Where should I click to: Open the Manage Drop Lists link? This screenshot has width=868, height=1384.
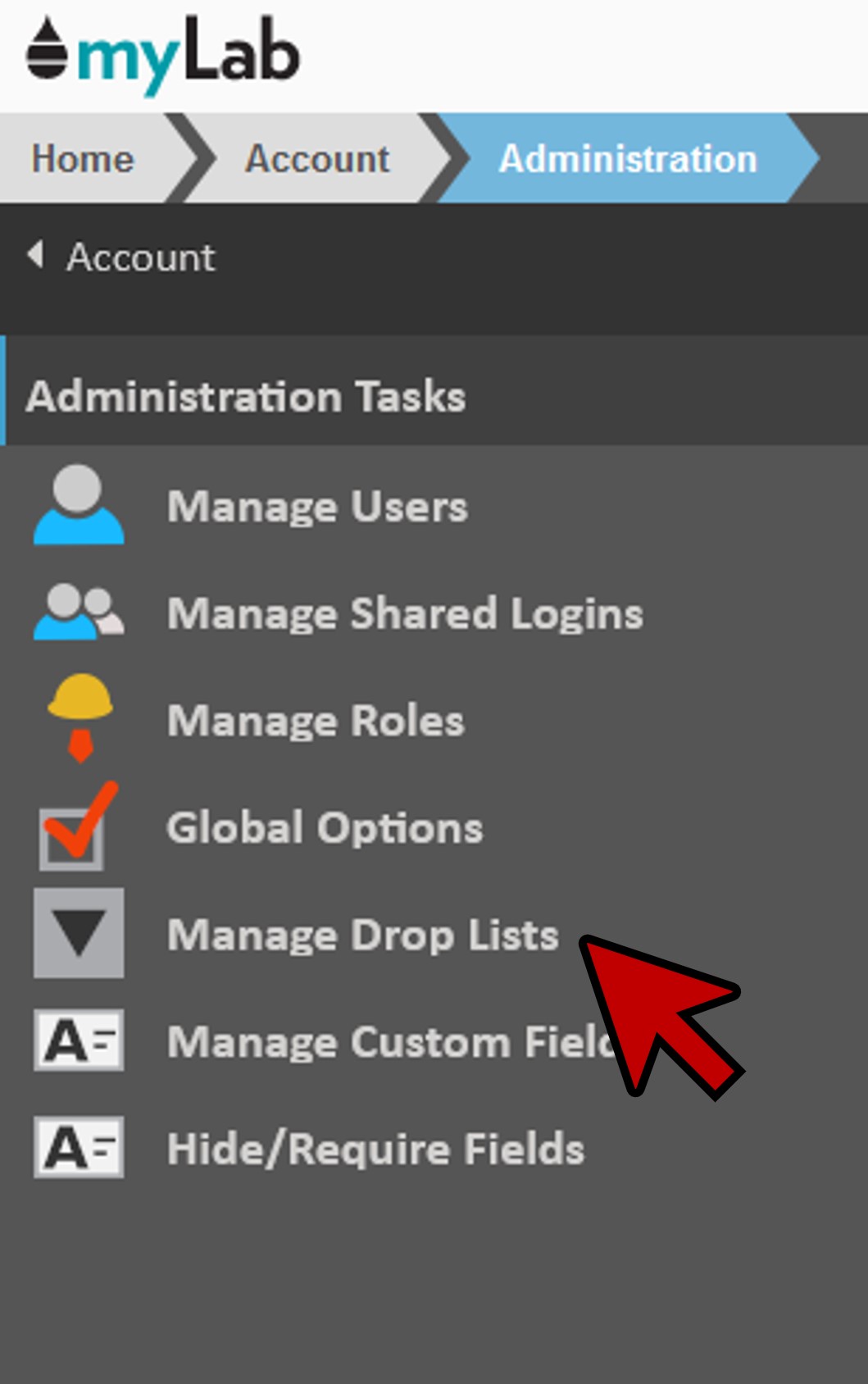point(362,935)
